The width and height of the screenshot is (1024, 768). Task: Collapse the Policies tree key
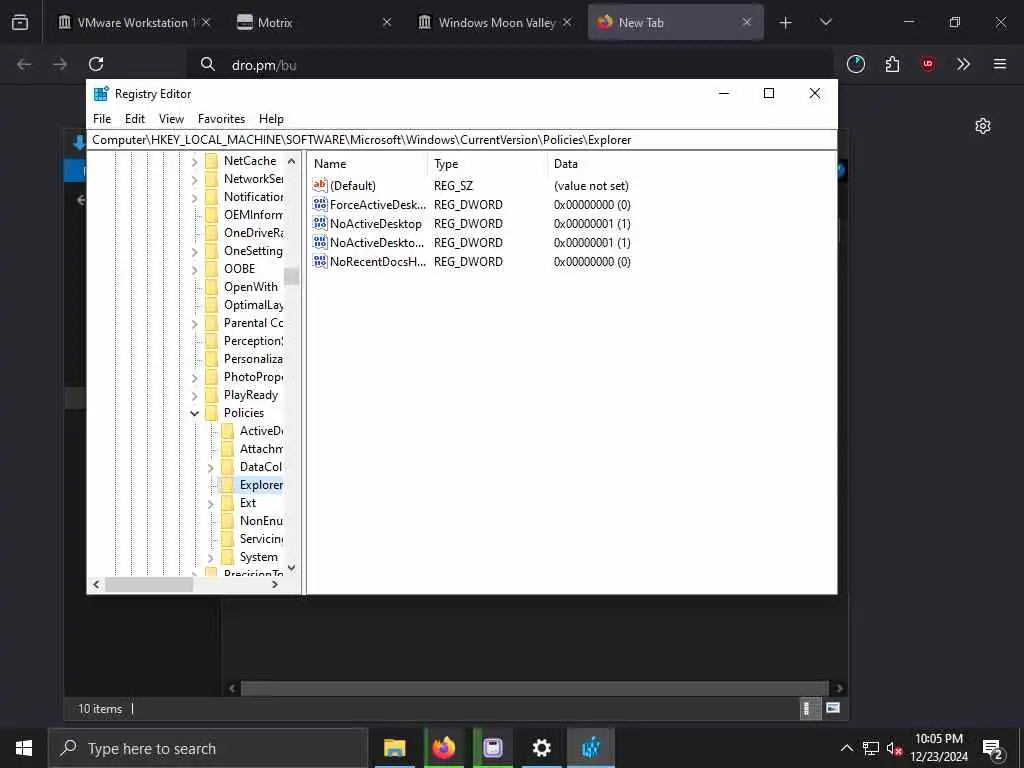coord(195,413)
